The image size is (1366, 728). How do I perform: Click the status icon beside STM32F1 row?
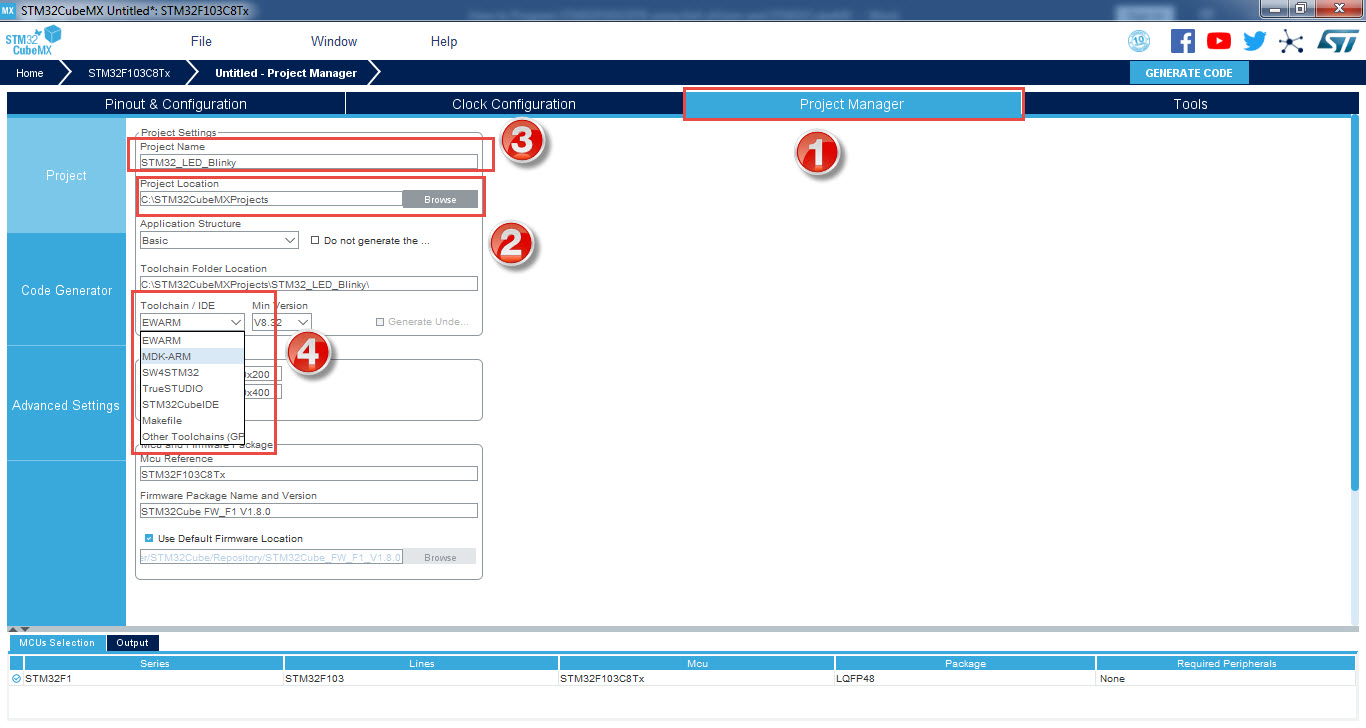pyautogui.click(x=16, y=678)
